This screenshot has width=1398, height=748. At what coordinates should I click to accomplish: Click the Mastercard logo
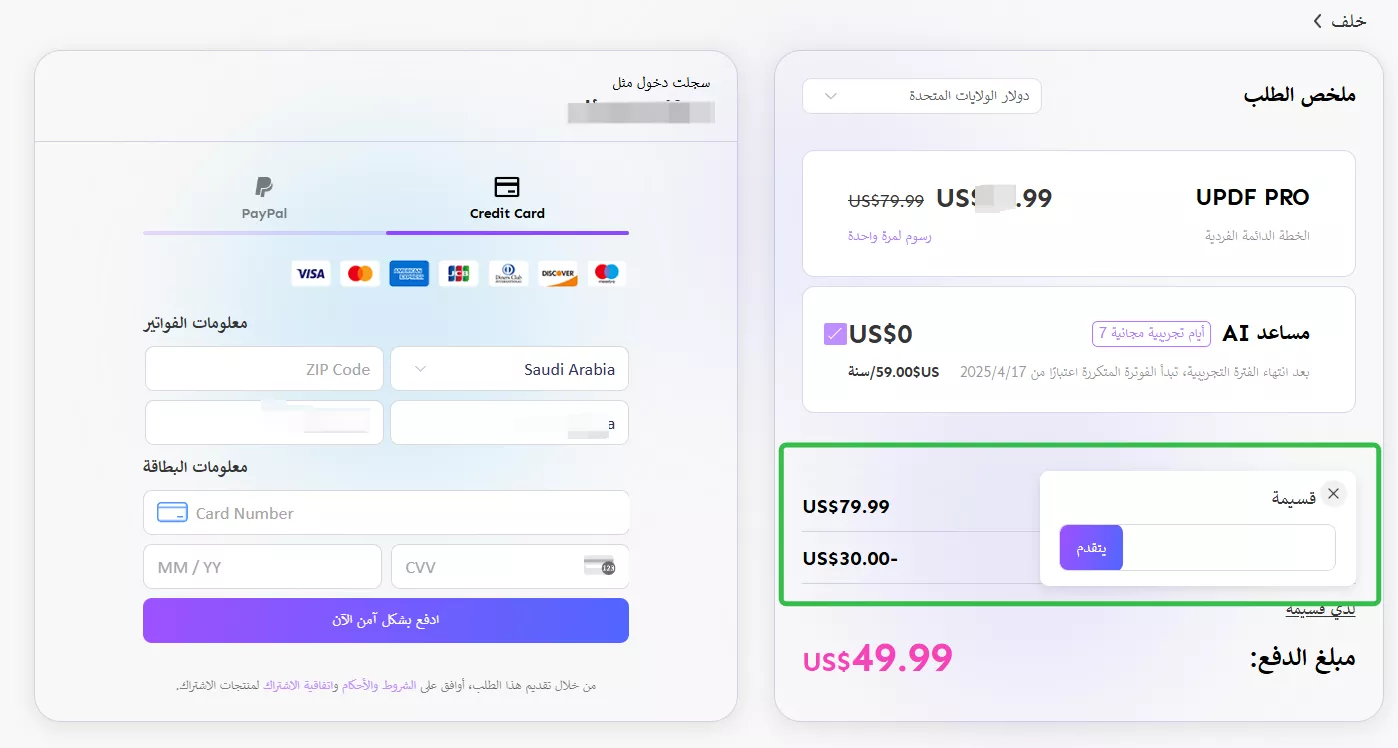pos(360,273)
